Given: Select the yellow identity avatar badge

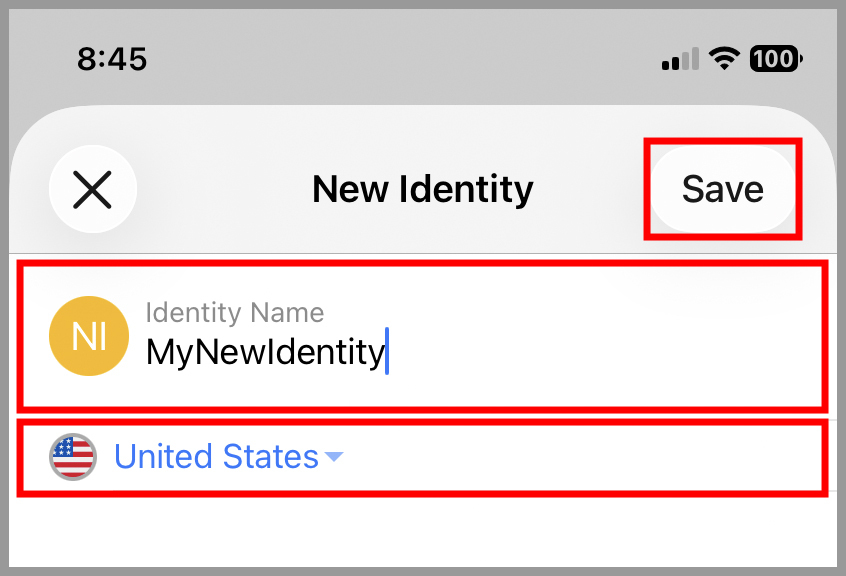Looking at the screenshot, I should (x=89, y=336).
